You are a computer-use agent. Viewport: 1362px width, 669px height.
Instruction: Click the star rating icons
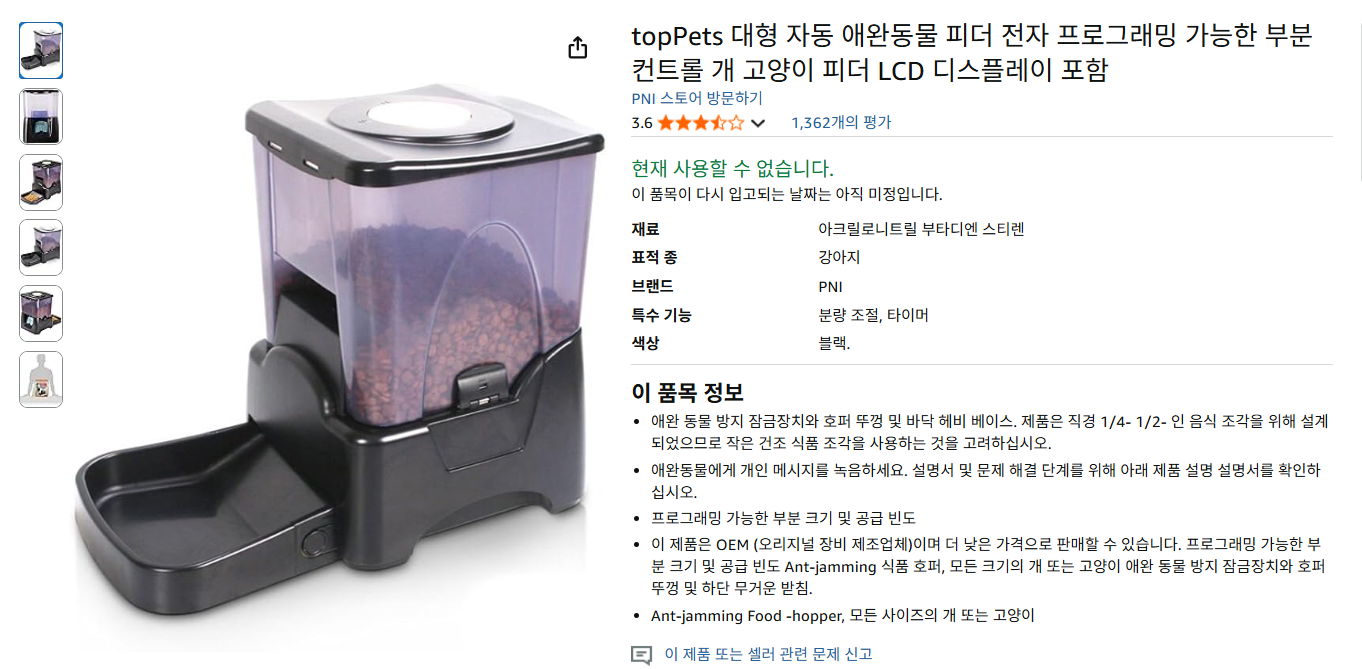pos(701,123)
